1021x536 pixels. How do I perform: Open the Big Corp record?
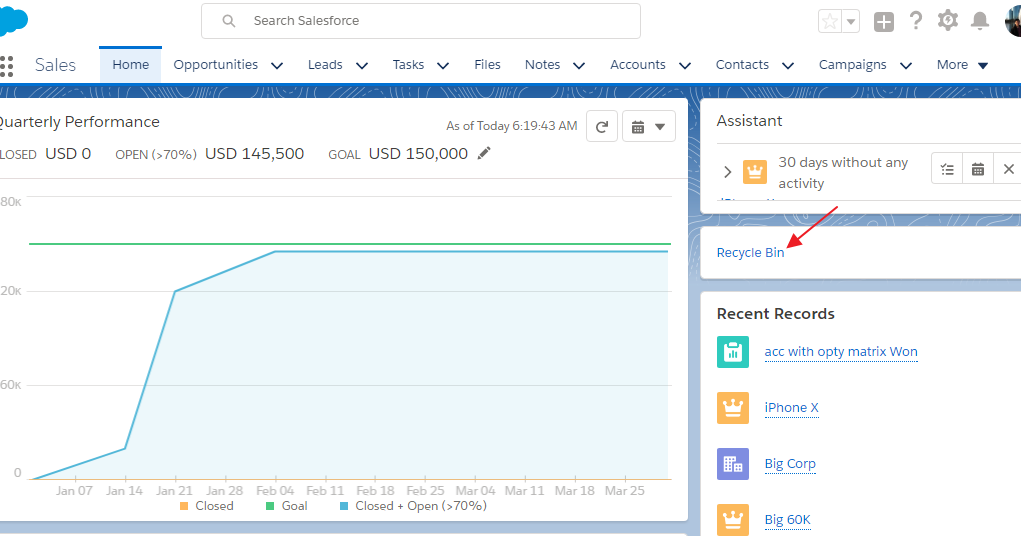pyautogui.click(x=790, y=464)
